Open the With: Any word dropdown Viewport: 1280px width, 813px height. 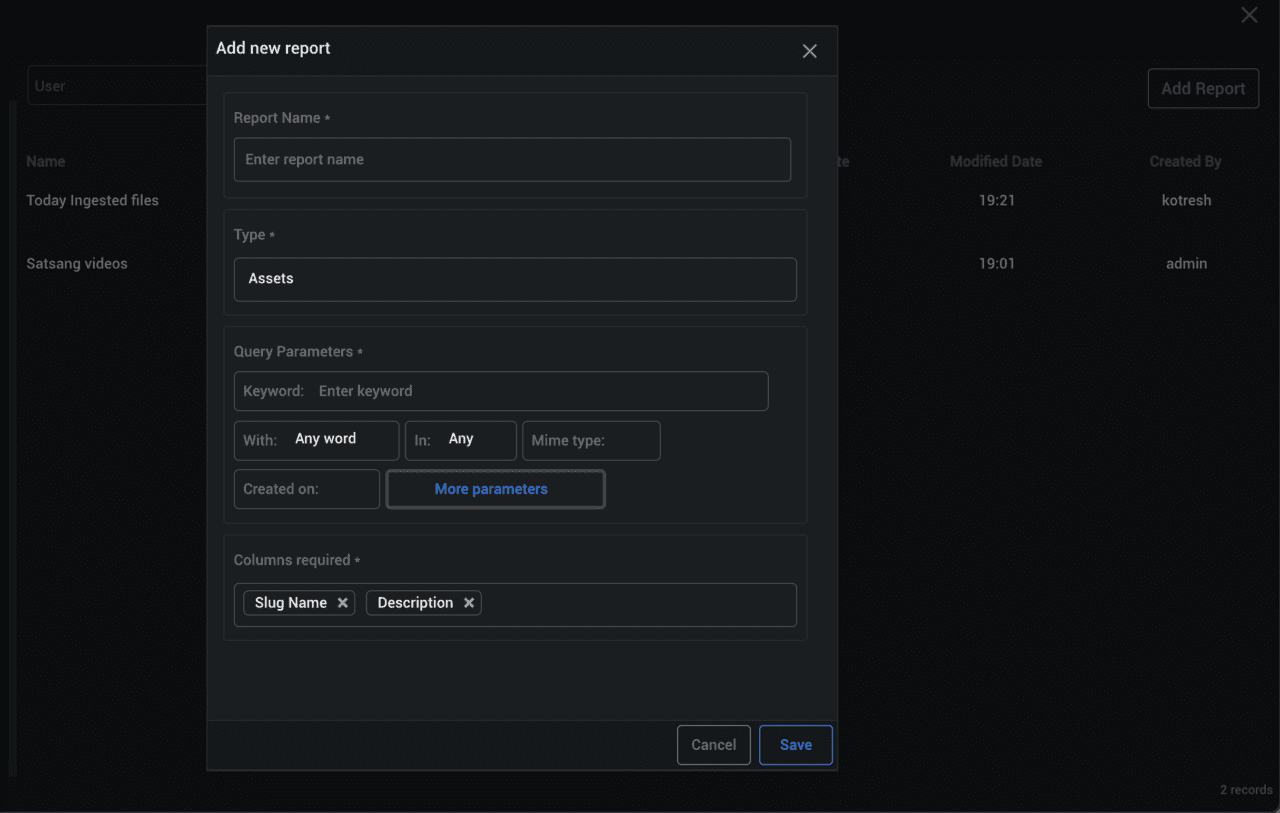[x=316, y=440]
